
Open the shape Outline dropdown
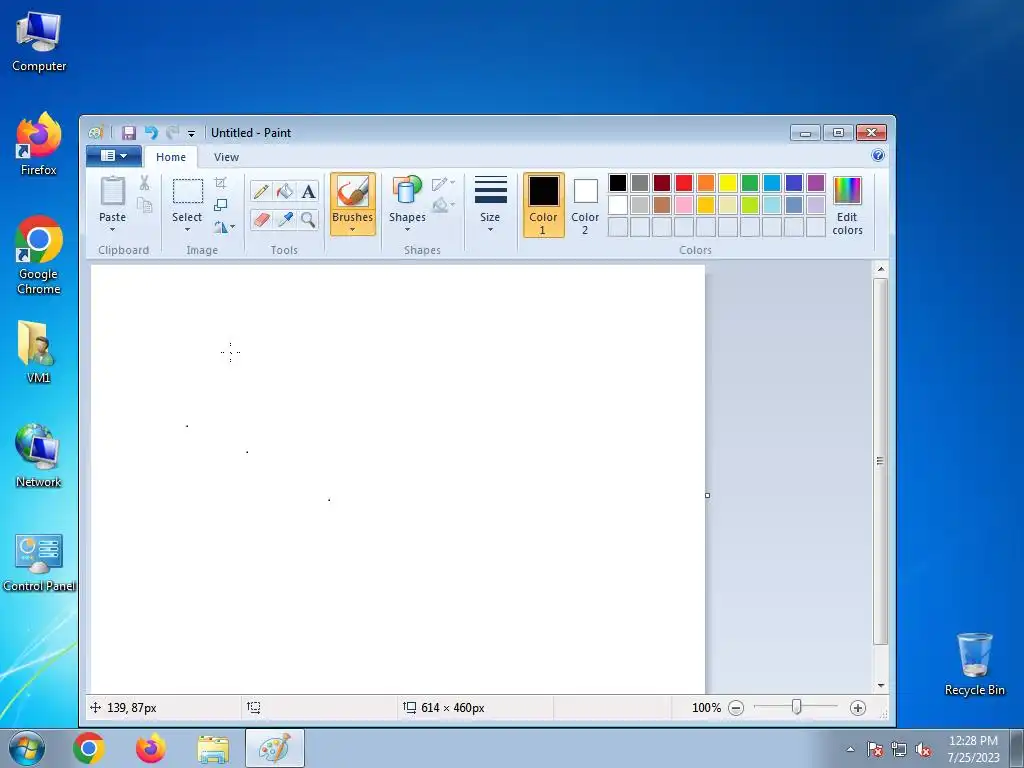(443, 184)
